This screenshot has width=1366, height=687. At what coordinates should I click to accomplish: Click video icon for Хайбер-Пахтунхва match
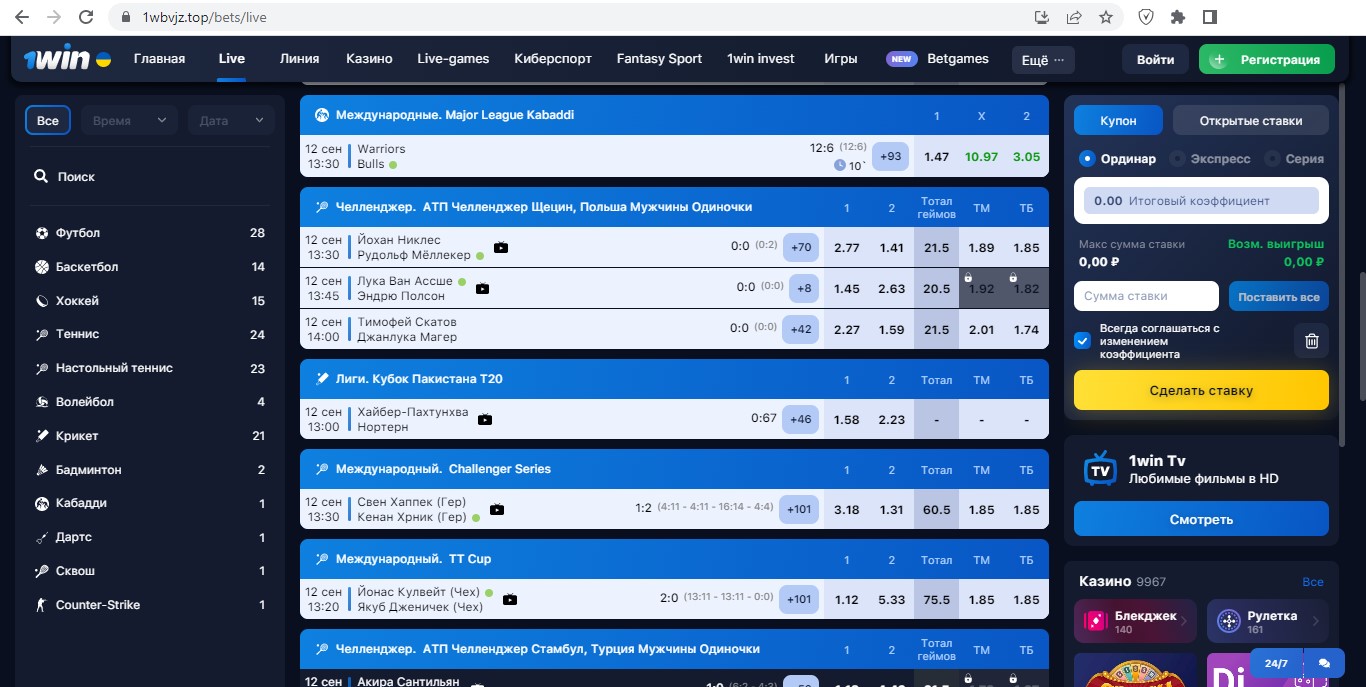point(485,420)
